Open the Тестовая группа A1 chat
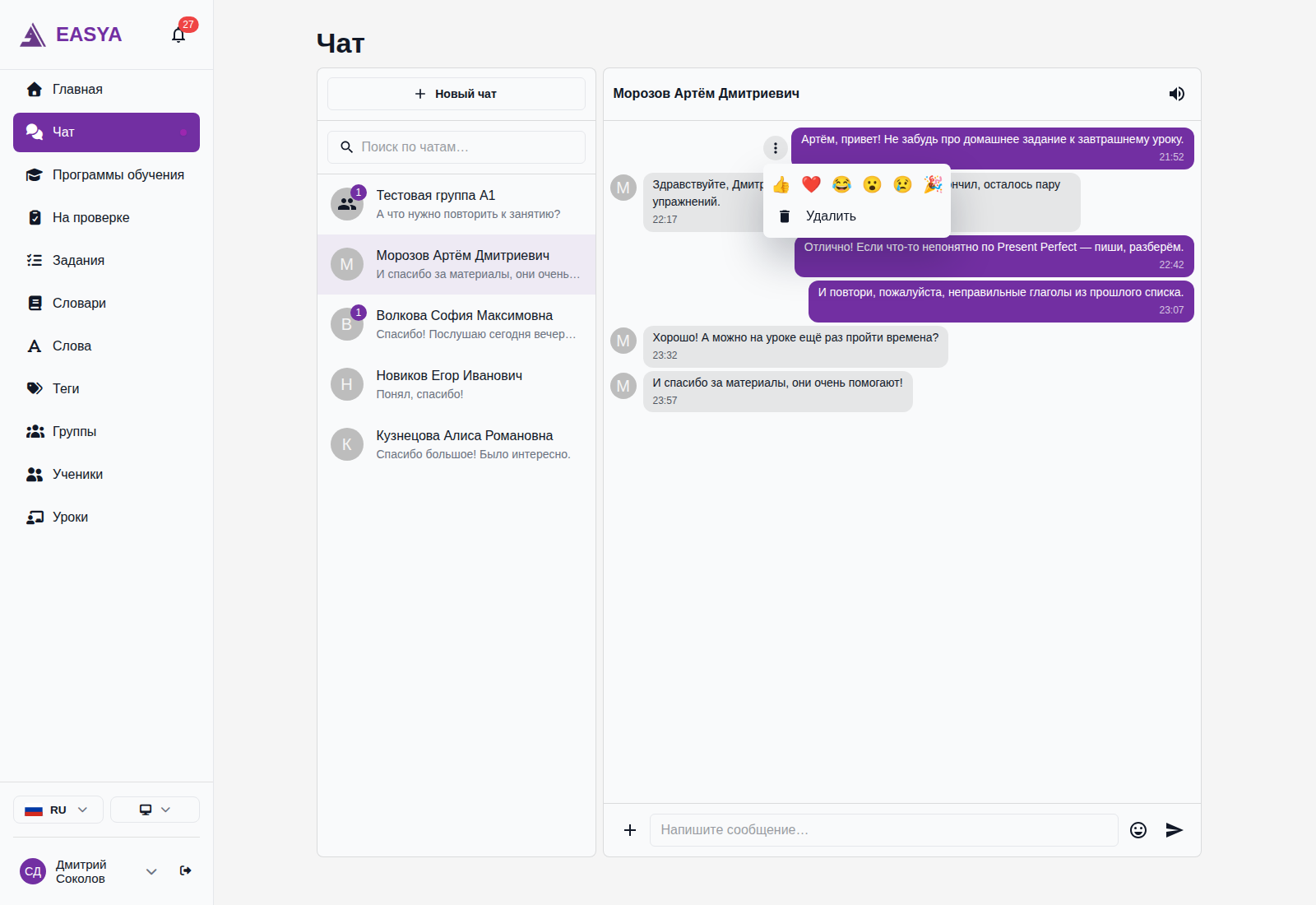Image resolution: width=1316 pixels, height=905 pixels. pyautogui.click(x=456, y=204)
